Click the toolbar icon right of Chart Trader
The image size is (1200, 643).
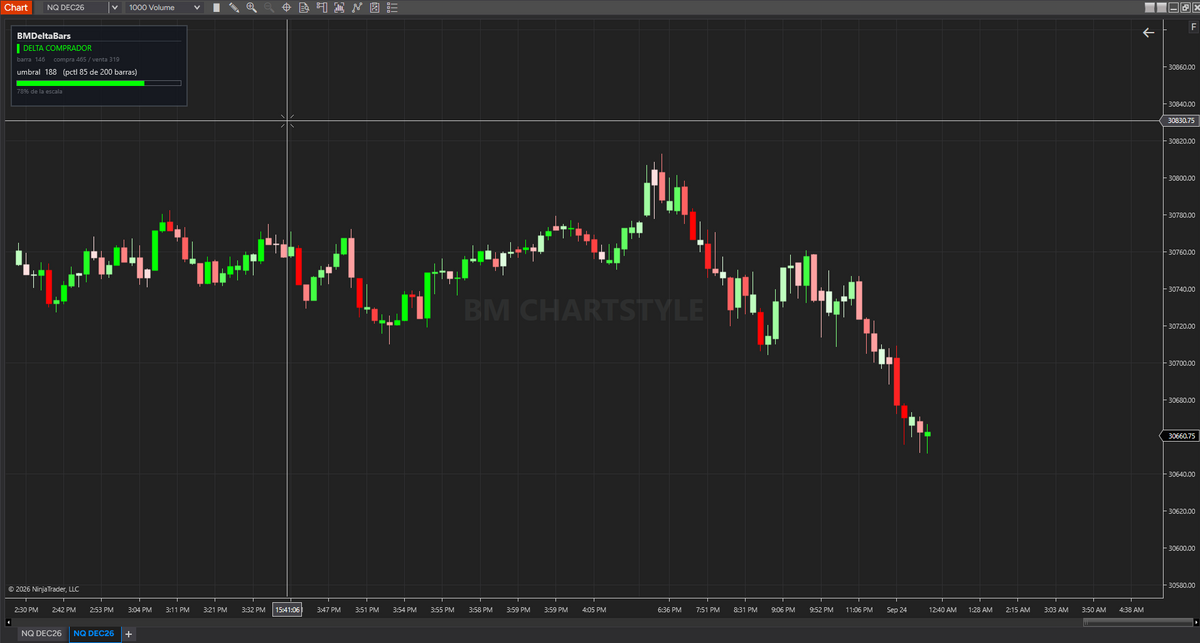tap(339, 7)
